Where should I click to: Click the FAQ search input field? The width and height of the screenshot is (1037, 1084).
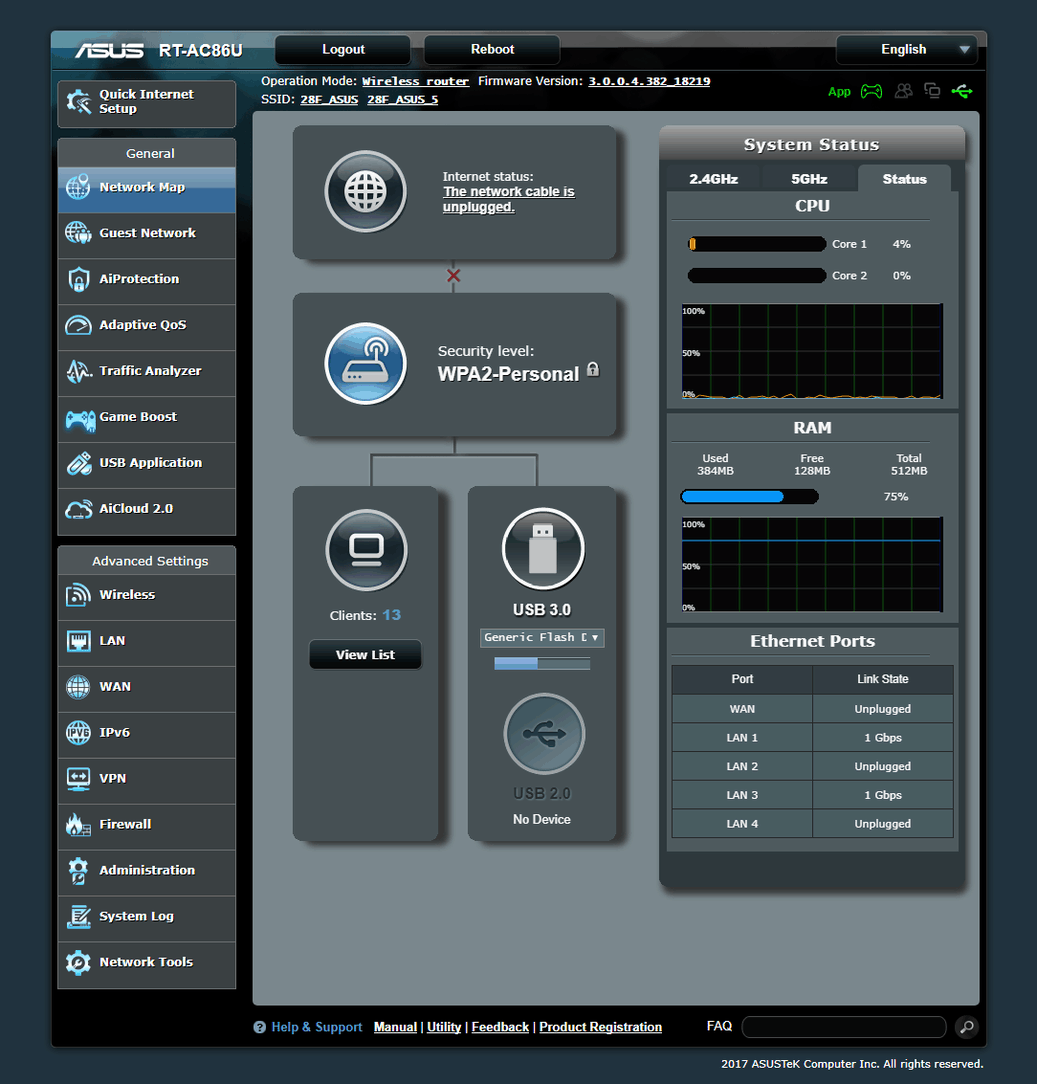[843, 1027]
